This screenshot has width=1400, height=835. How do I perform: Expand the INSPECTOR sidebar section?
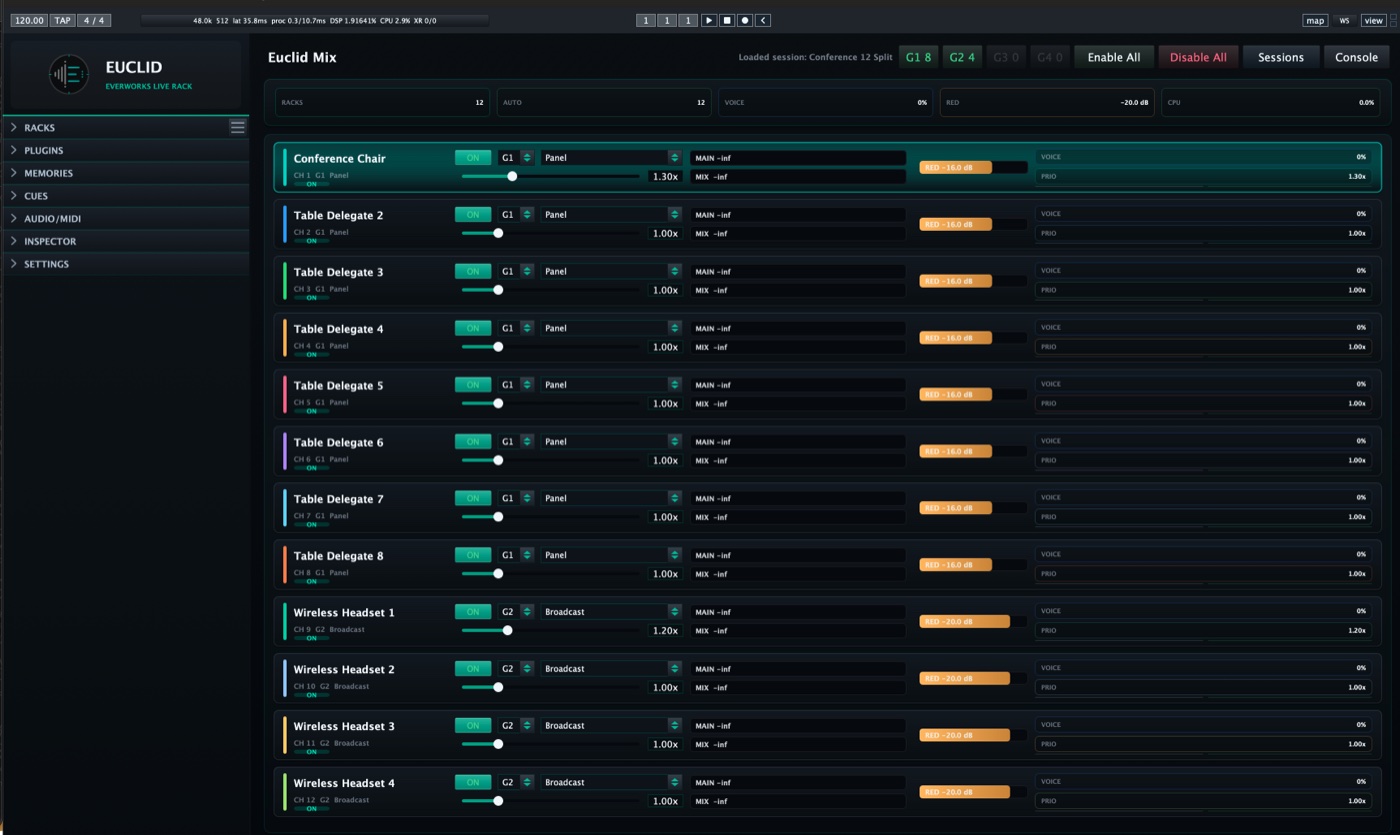126,241
